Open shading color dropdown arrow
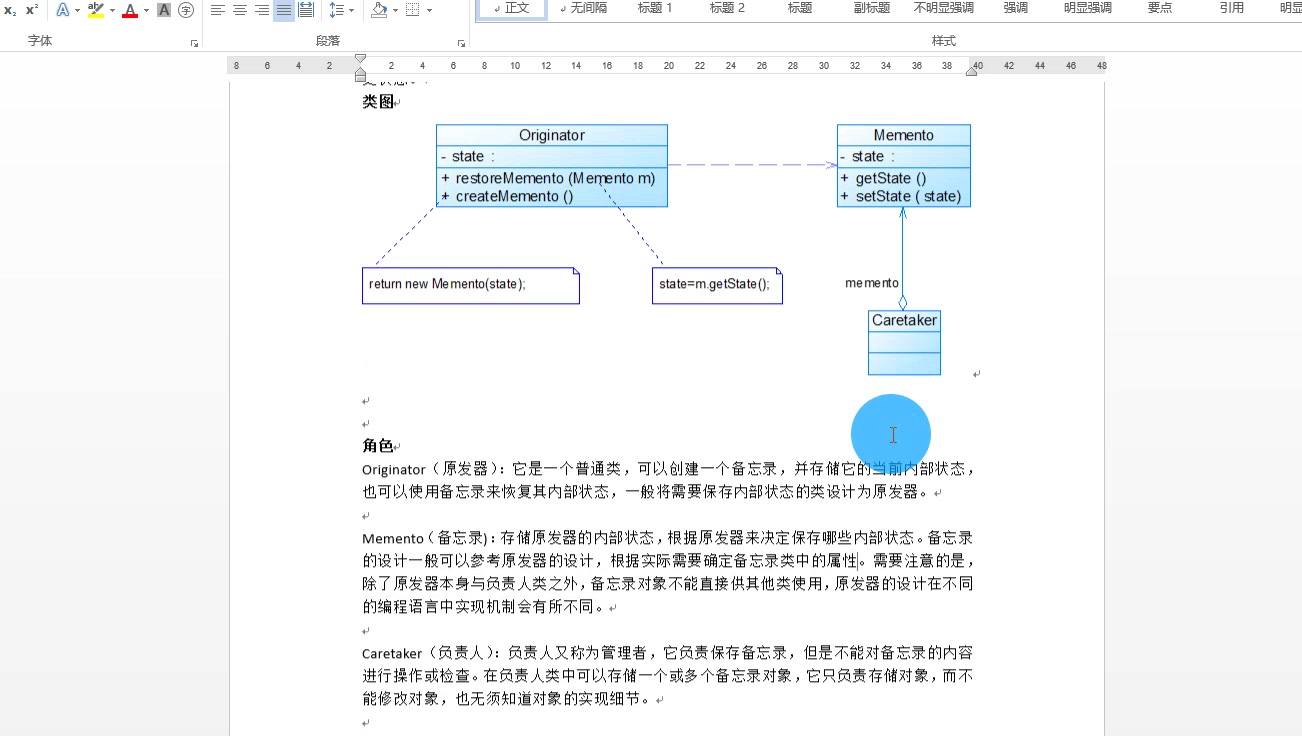 click(395, 10)
